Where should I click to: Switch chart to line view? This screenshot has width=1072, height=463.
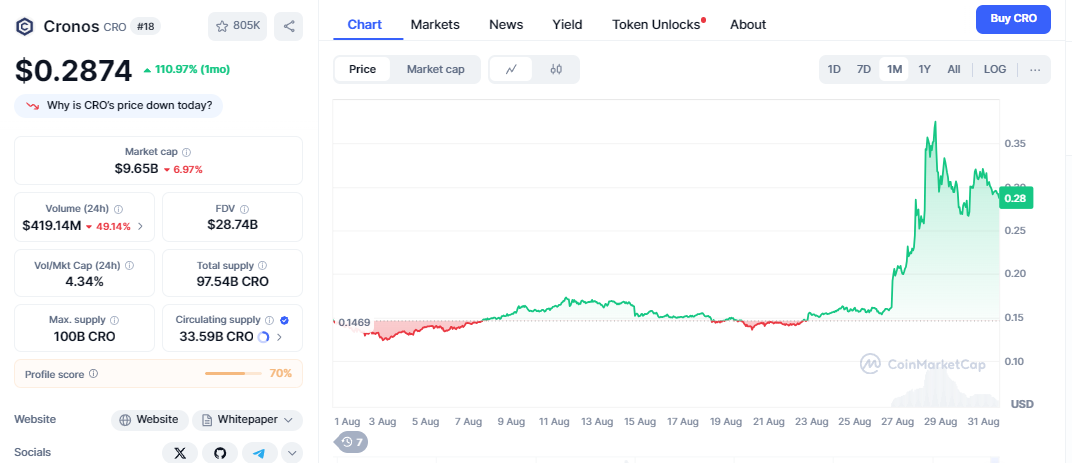tap(511, 69)
